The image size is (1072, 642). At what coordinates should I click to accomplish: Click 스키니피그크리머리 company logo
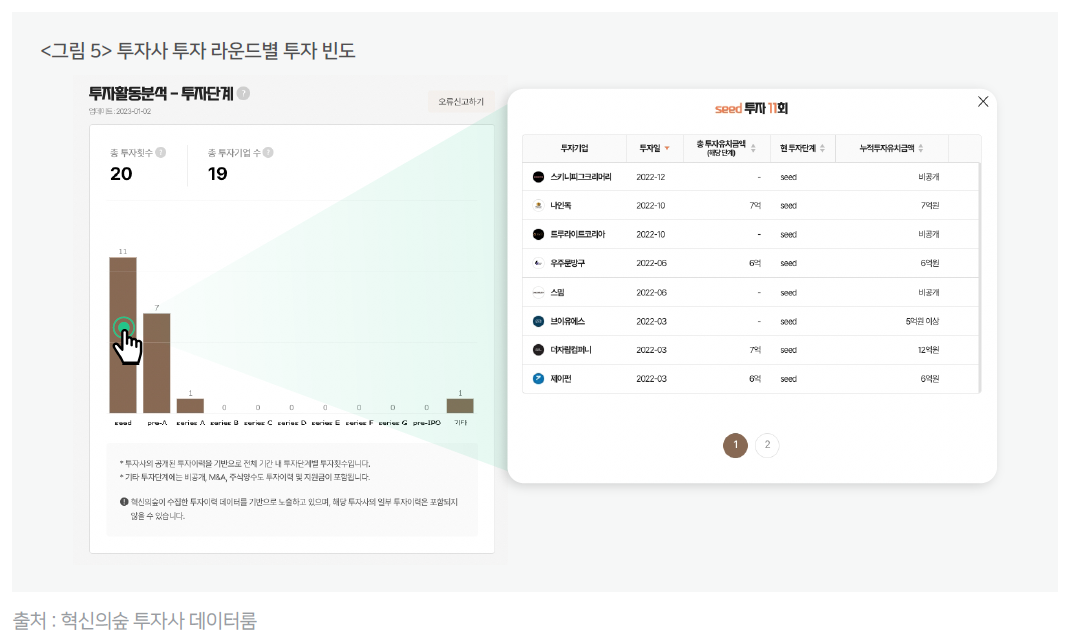[538, 177]
